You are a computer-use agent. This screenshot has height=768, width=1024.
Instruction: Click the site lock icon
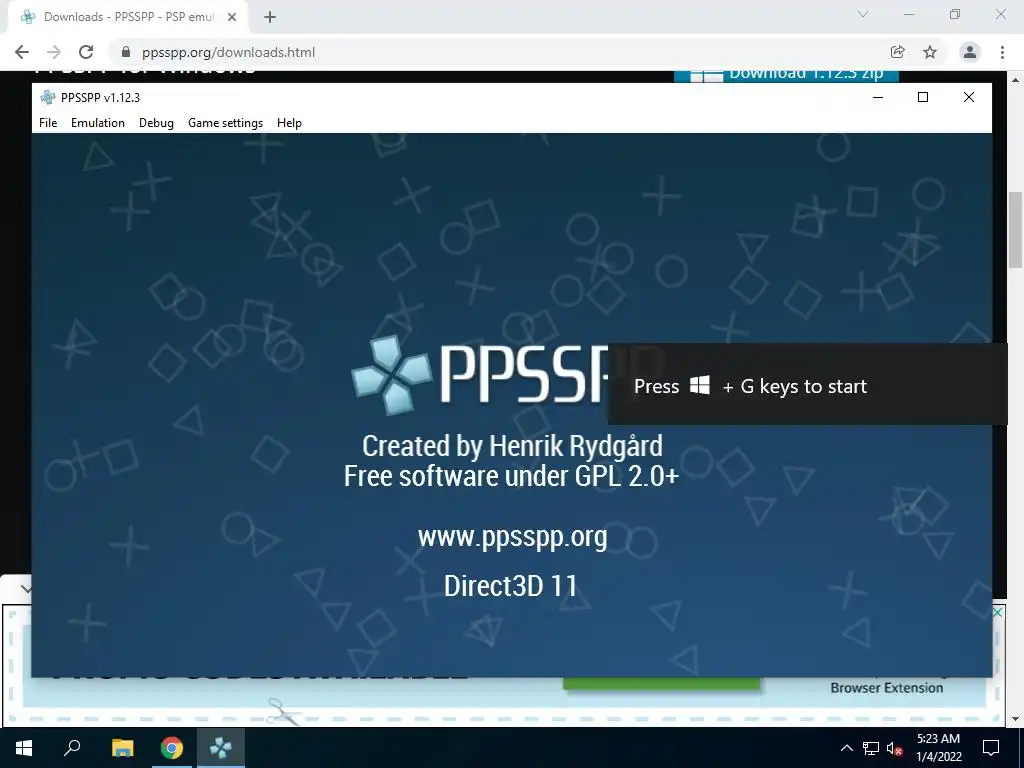(x=126, y=52)
